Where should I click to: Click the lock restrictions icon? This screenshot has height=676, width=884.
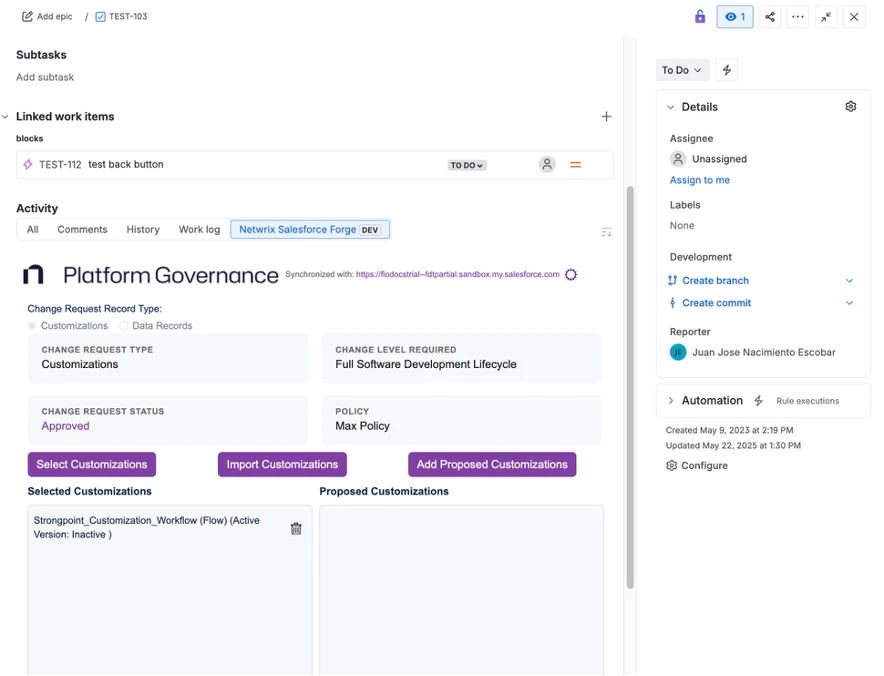pyautogui.click(x=700, y=17)
